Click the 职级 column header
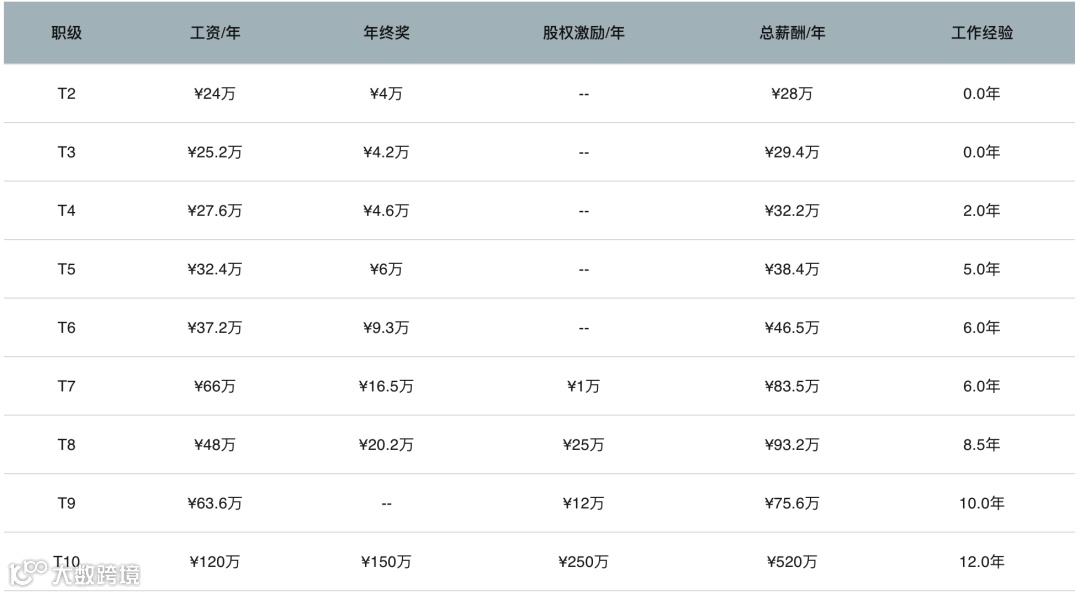This screenshot has height=594, width=1080. (66, 33)
